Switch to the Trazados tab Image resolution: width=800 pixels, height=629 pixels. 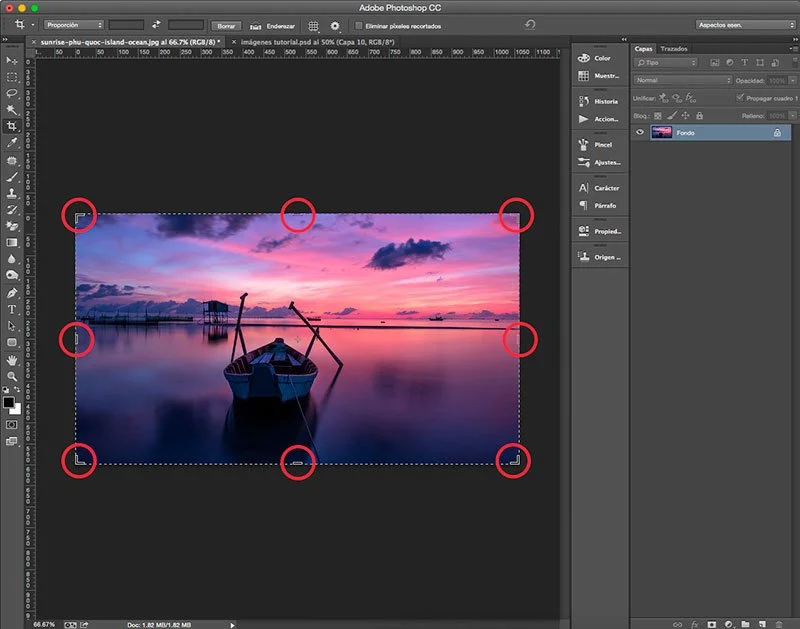point(673,48)
